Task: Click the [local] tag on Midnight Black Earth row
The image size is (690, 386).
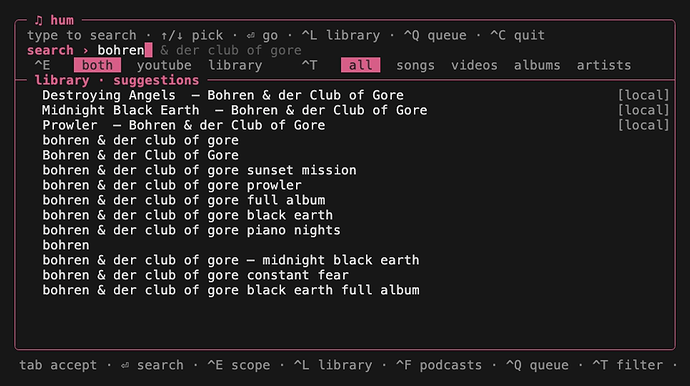Action: click(643, 110)
